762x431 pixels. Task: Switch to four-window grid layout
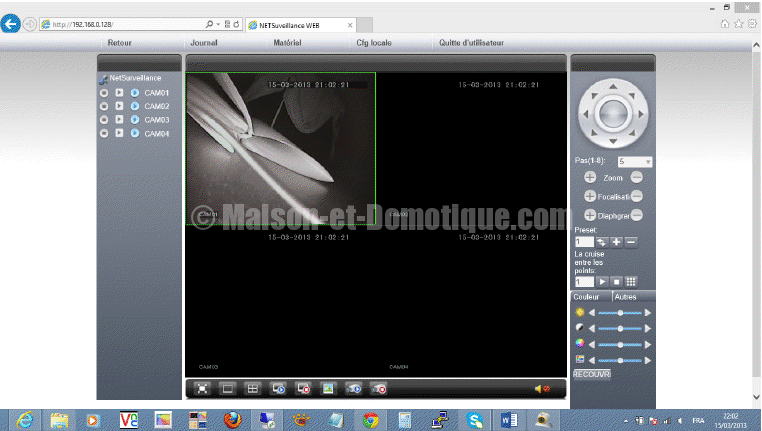tap(252, 389)
